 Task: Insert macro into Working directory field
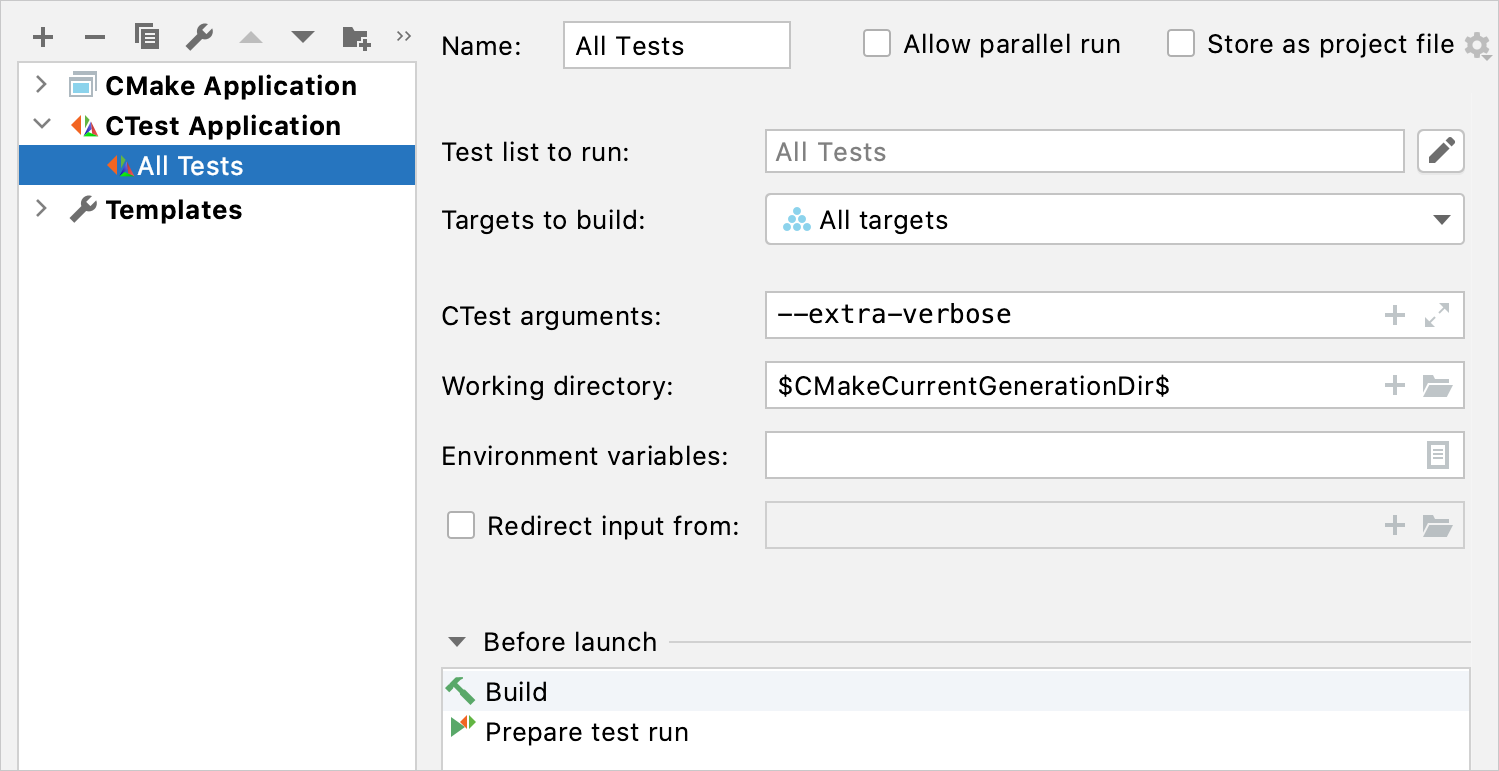tap(1394, 385)
